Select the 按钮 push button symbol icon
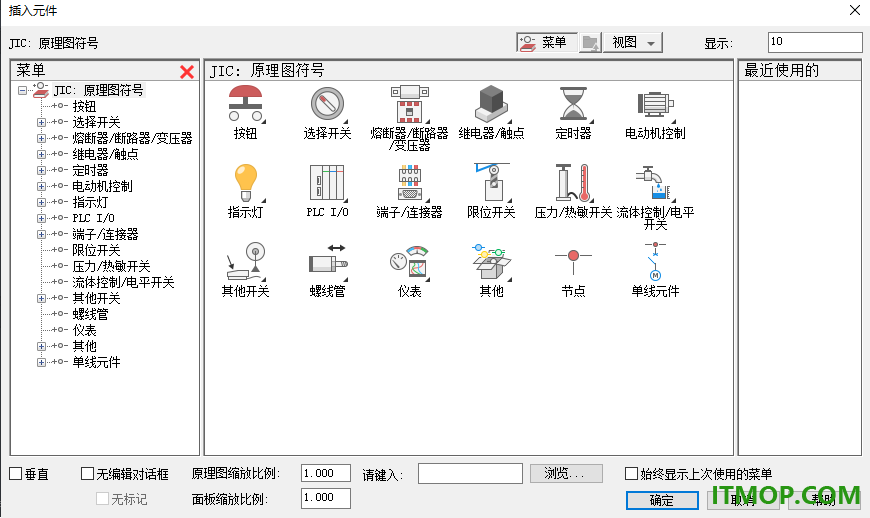870x518 pixels. [245, 104]
